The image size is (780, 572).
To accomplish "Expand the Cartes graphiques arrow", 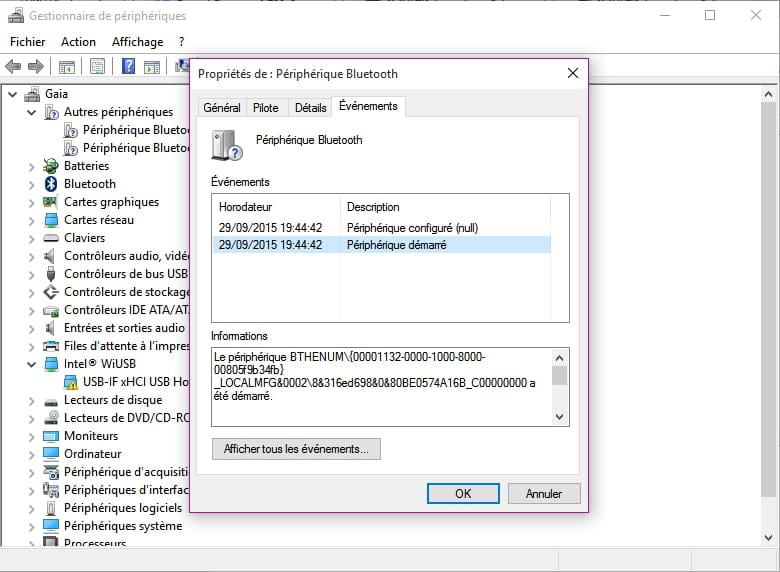I will point(31,203).
